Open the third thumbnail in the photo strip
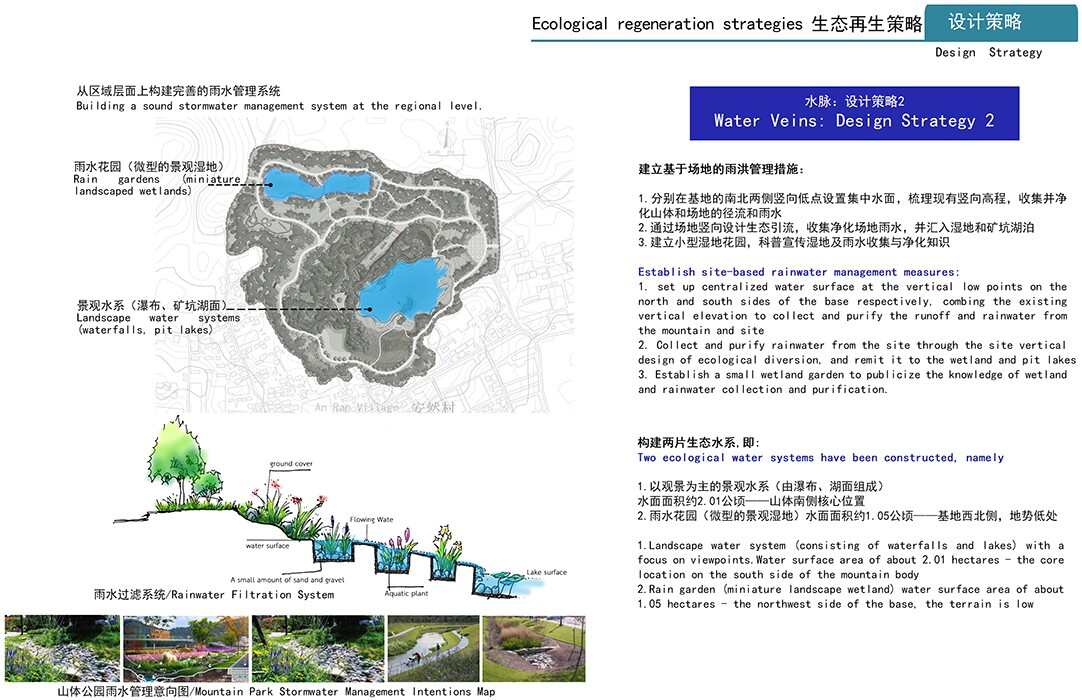Viewport: 1082px width, 700px height. tap(315, 648)
